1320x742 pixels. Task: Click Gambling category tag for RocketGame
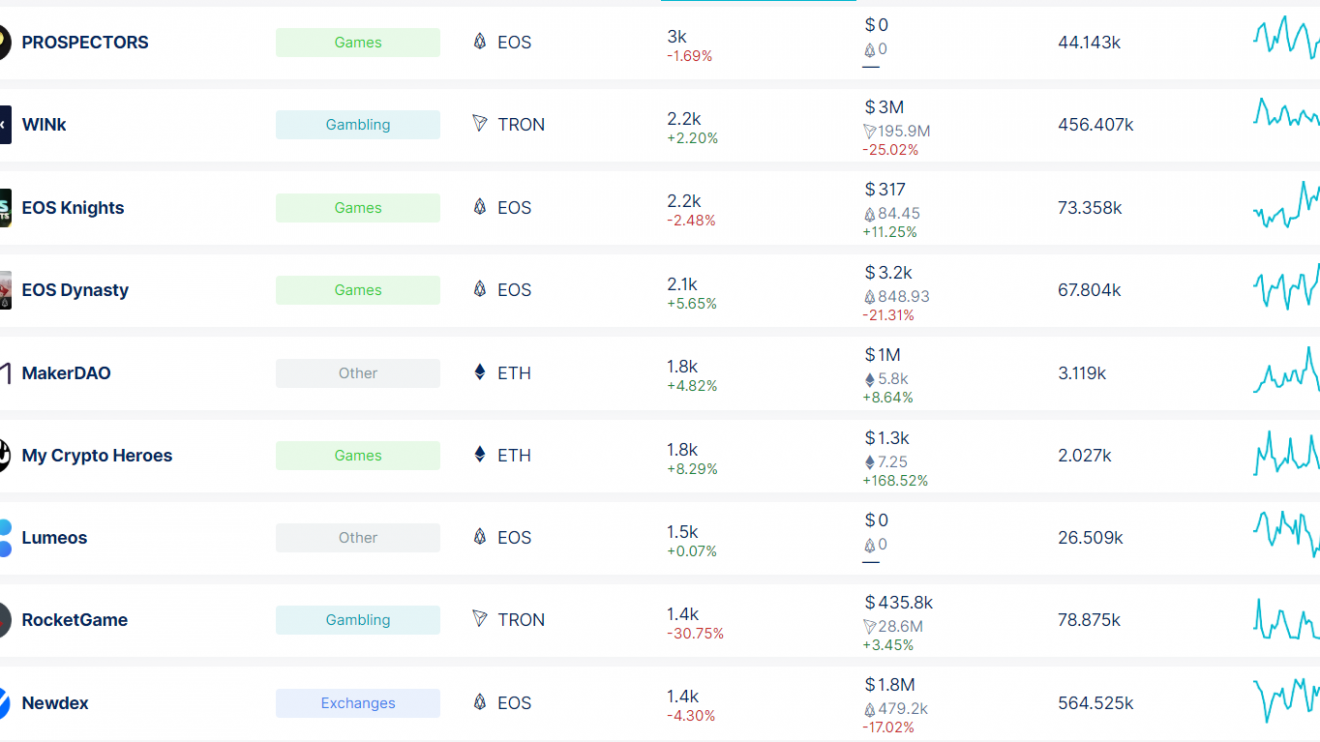[x=358, y=620]
